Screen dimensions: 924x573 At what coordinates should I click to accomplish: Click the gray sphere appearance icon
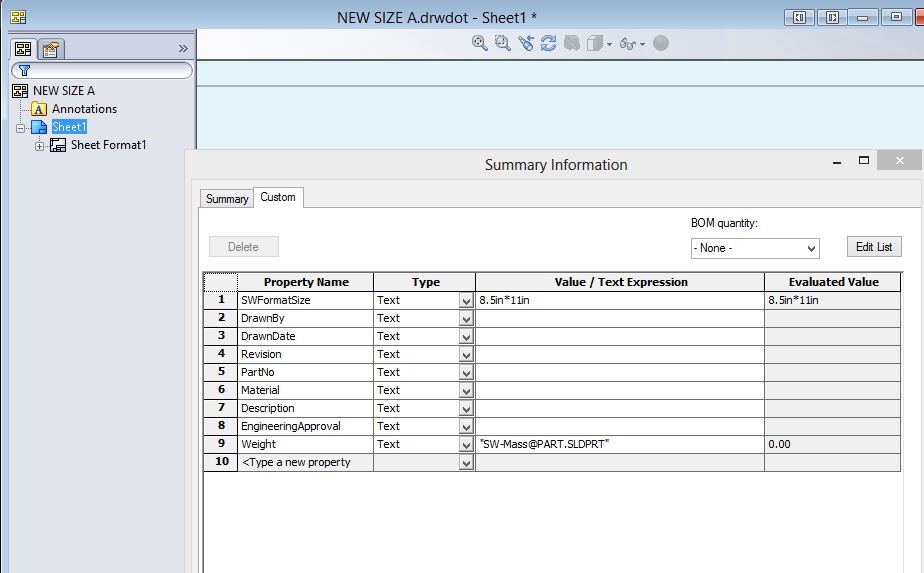(661, 43)
